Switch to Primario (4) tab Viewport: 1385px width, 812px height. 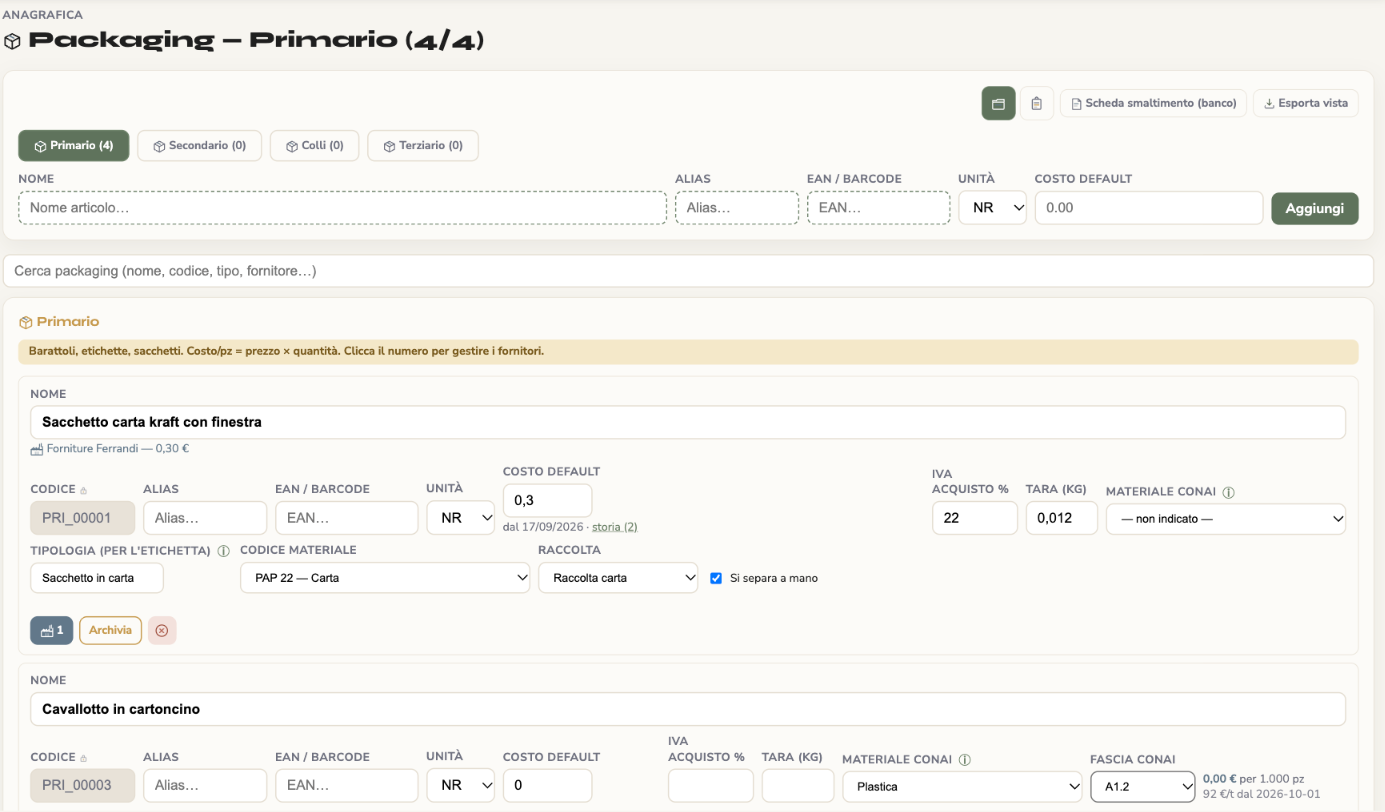tap(74, 145)
